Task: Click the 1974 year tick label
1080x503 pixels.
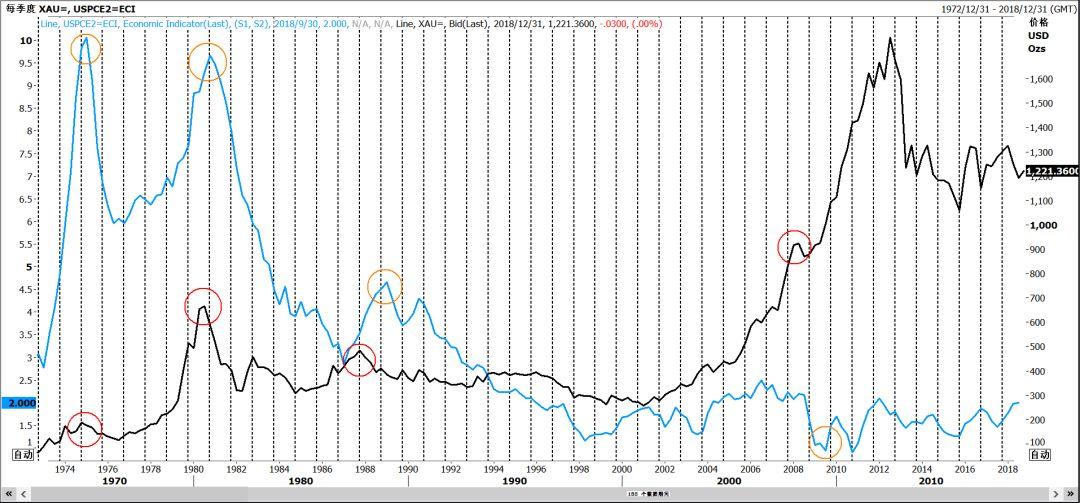Action: tap(64, 469)
